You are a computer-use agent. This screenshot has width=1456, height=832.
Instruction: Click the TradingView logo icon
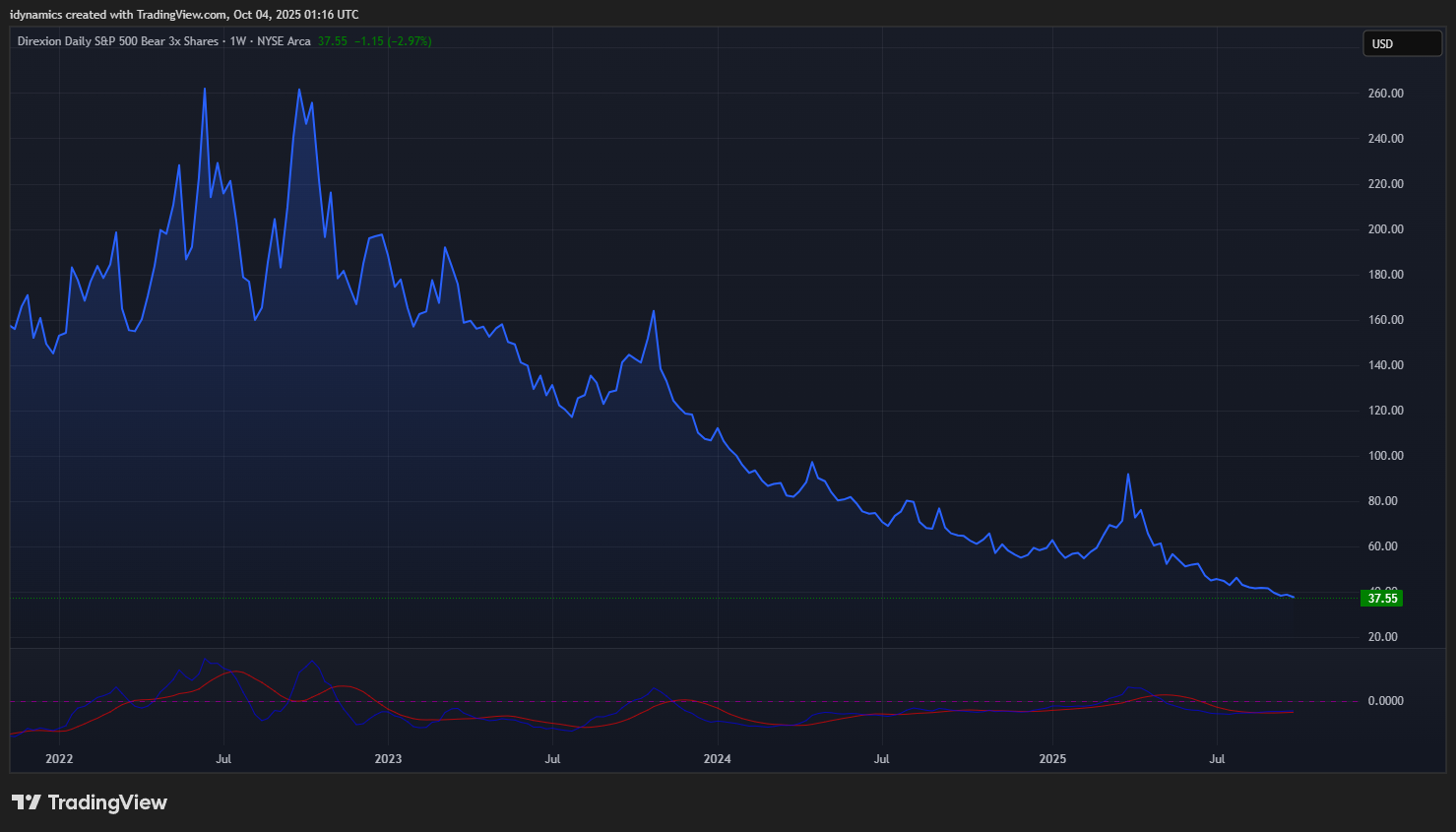click(x=27, y=802)
